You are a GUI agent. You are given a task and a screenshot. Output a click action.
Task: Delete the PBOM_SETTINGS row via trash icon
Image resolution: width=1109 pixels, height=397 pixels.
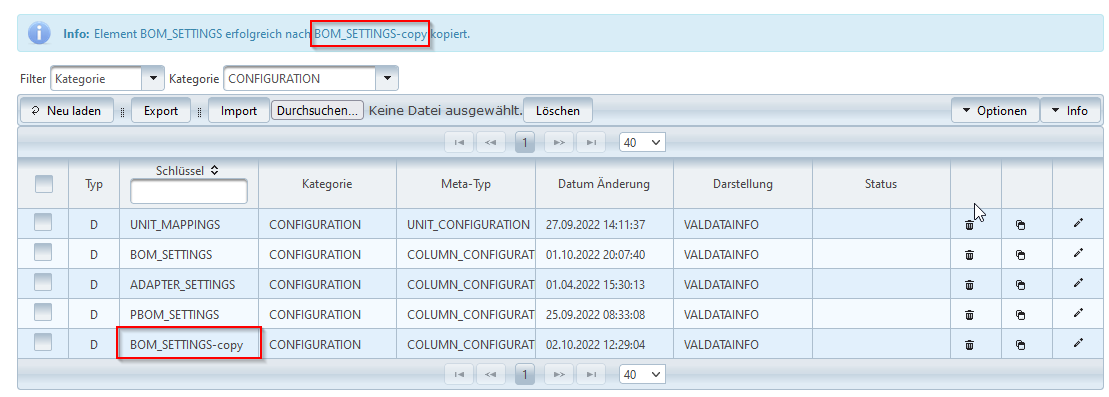(970, 314)
